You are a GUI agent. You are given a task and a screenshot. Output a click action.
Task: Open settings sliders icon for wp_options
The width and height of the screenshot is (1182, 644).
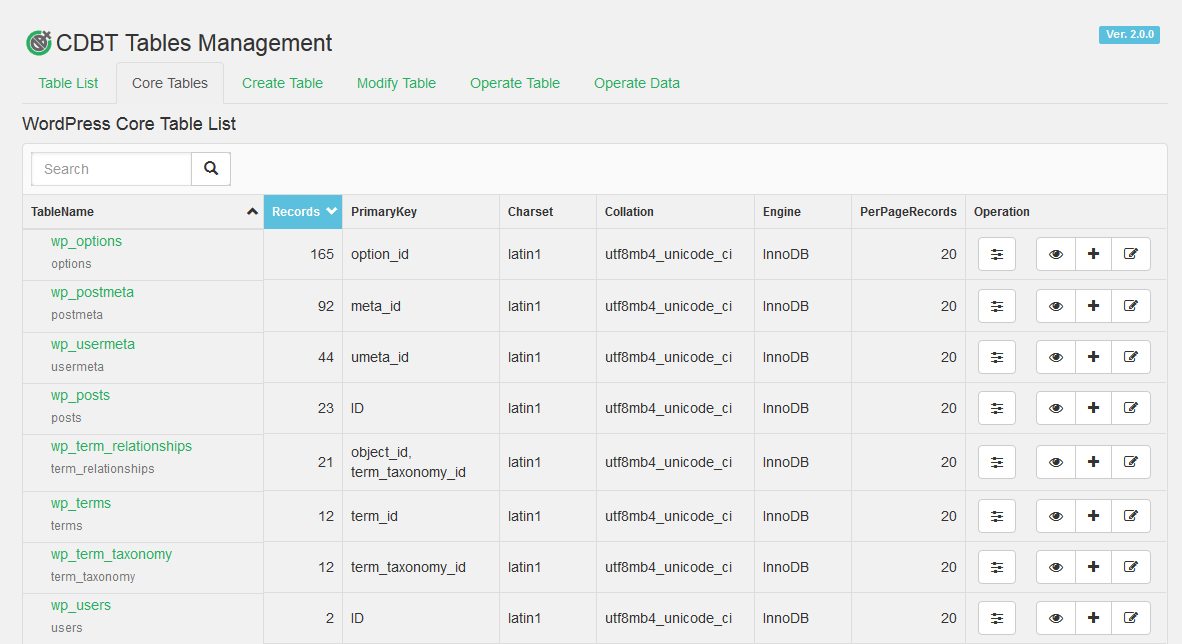[x=996, y=254]
